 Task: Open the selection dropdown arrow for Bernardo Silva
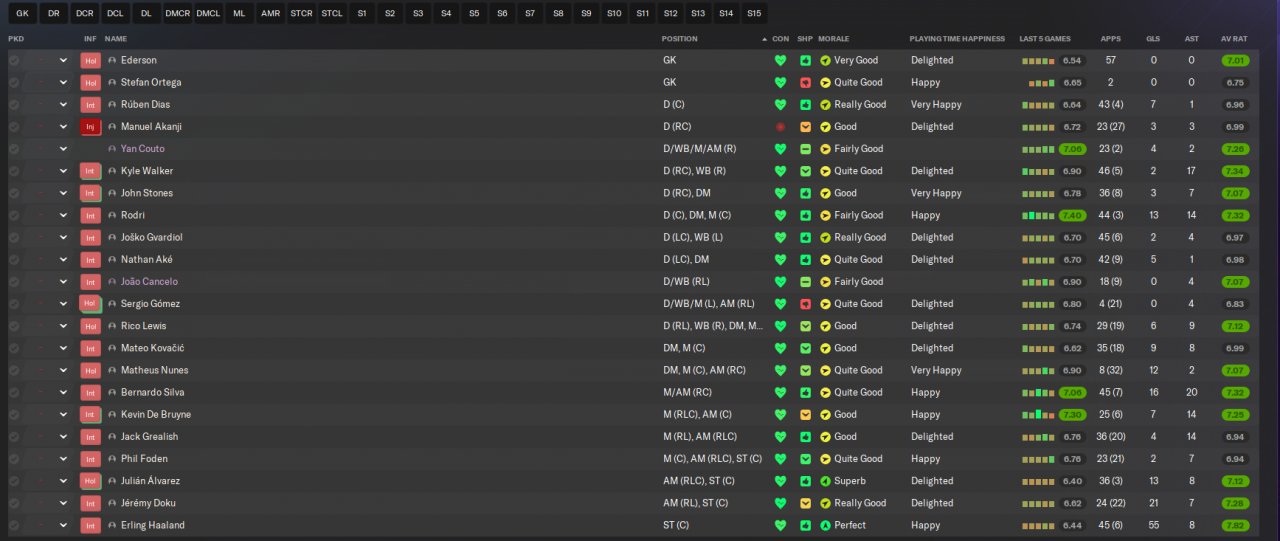63,392
